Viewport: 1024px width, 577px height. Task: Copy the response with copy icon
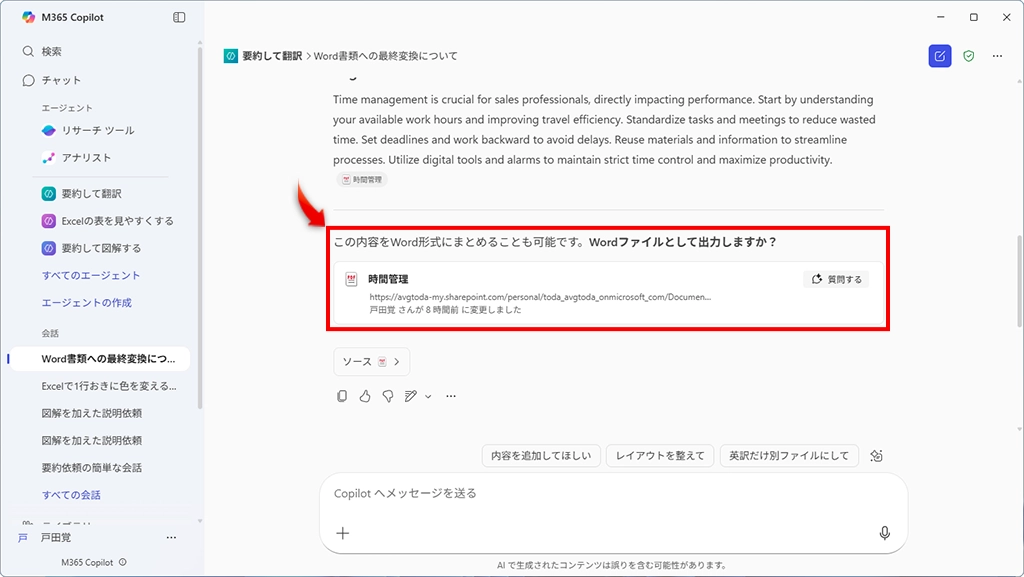point(342,396)
